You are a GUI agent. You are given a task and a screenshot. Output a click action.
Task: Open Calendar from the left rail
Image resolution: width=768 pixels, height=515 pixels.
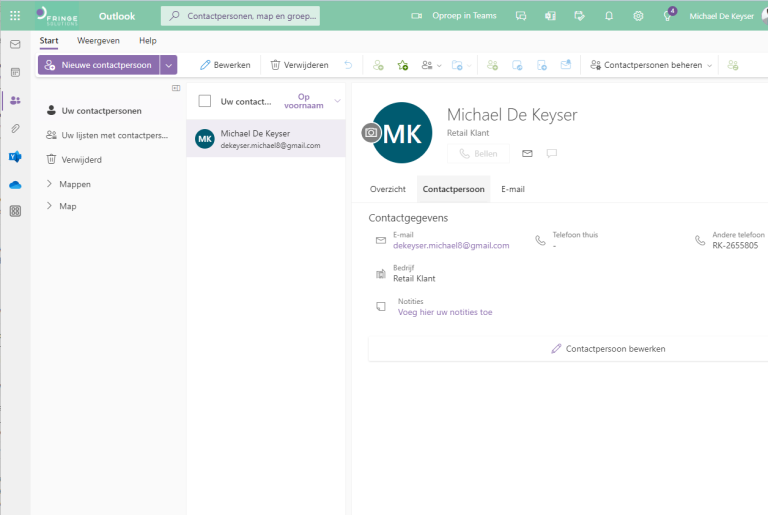15,73
